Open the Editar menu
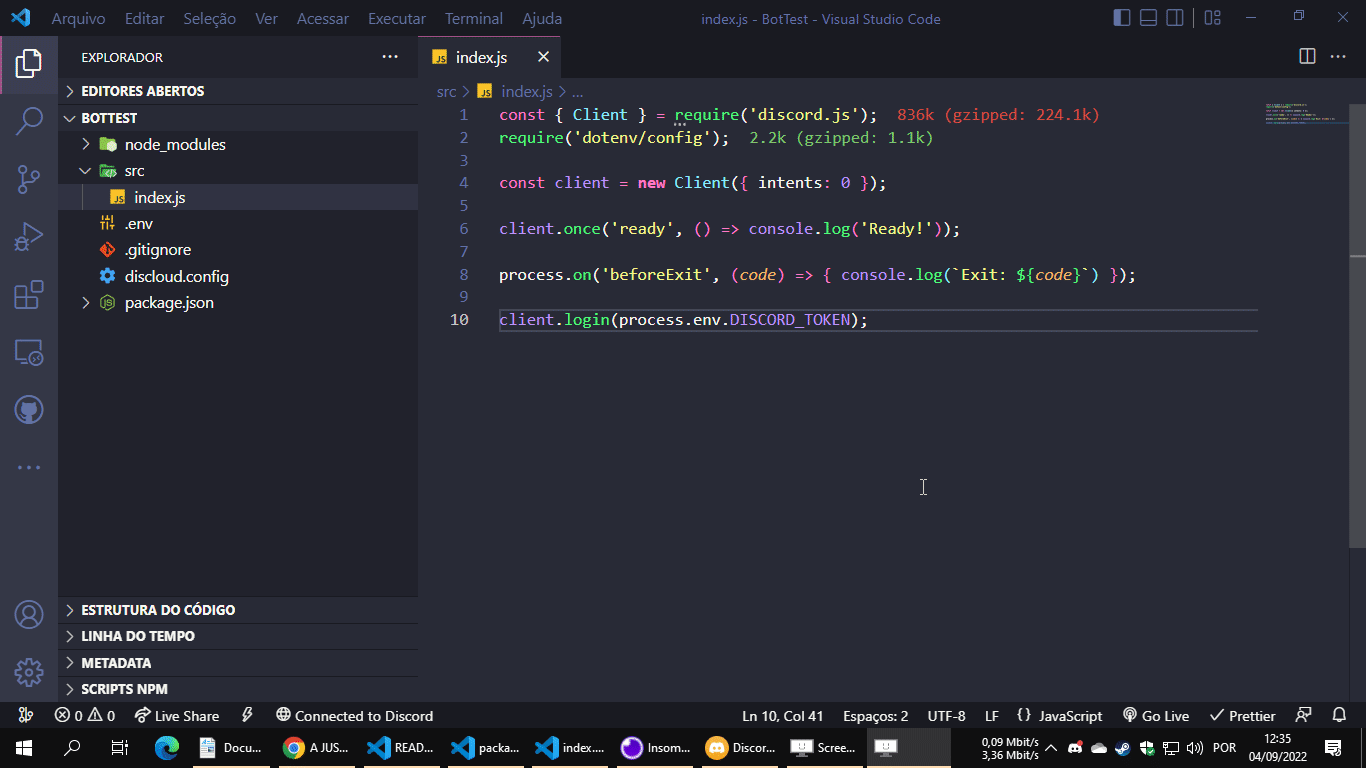This screenshot has height=768, width=1366. point(145,18)
